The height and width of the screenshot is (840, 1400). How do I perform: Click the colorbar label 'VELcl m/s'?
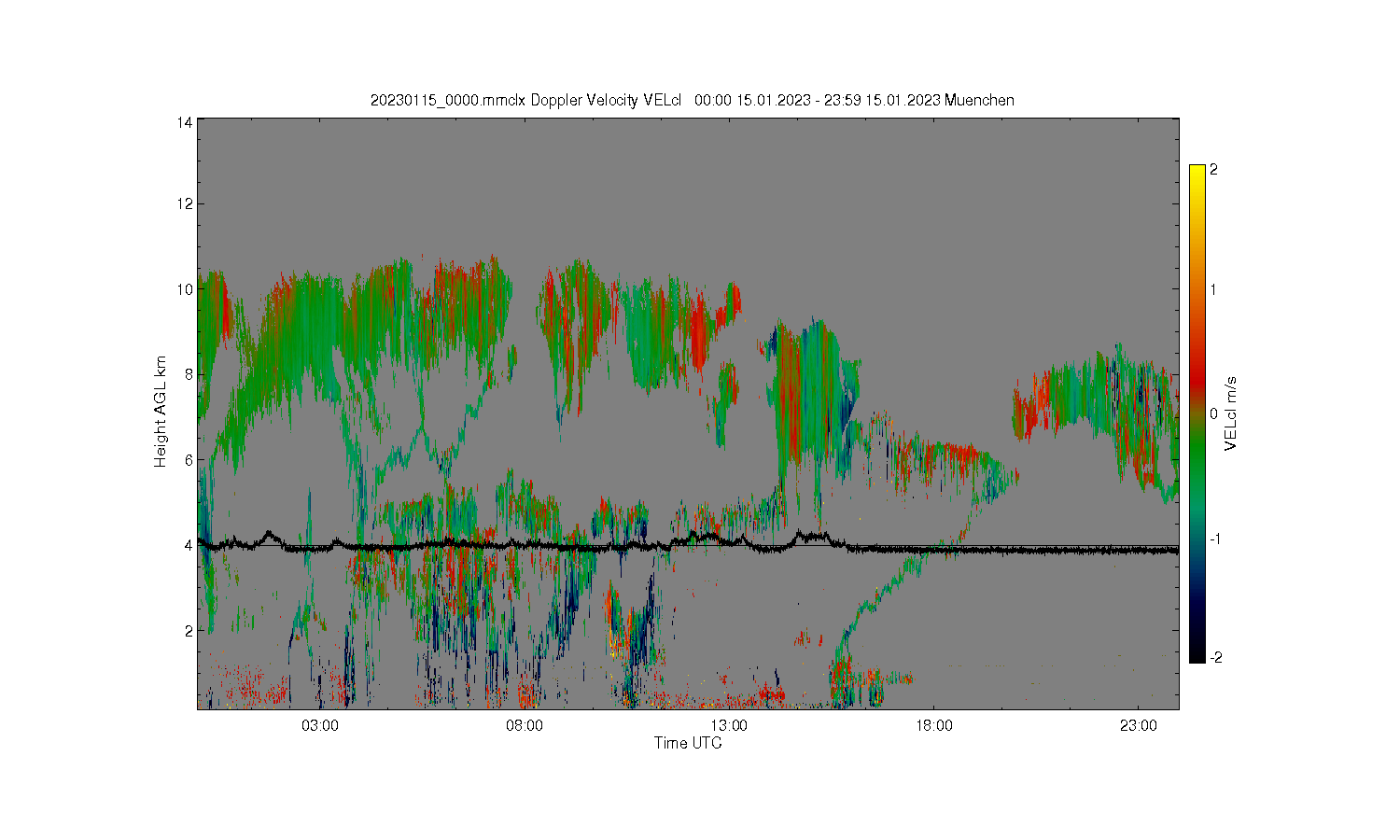1231,413
